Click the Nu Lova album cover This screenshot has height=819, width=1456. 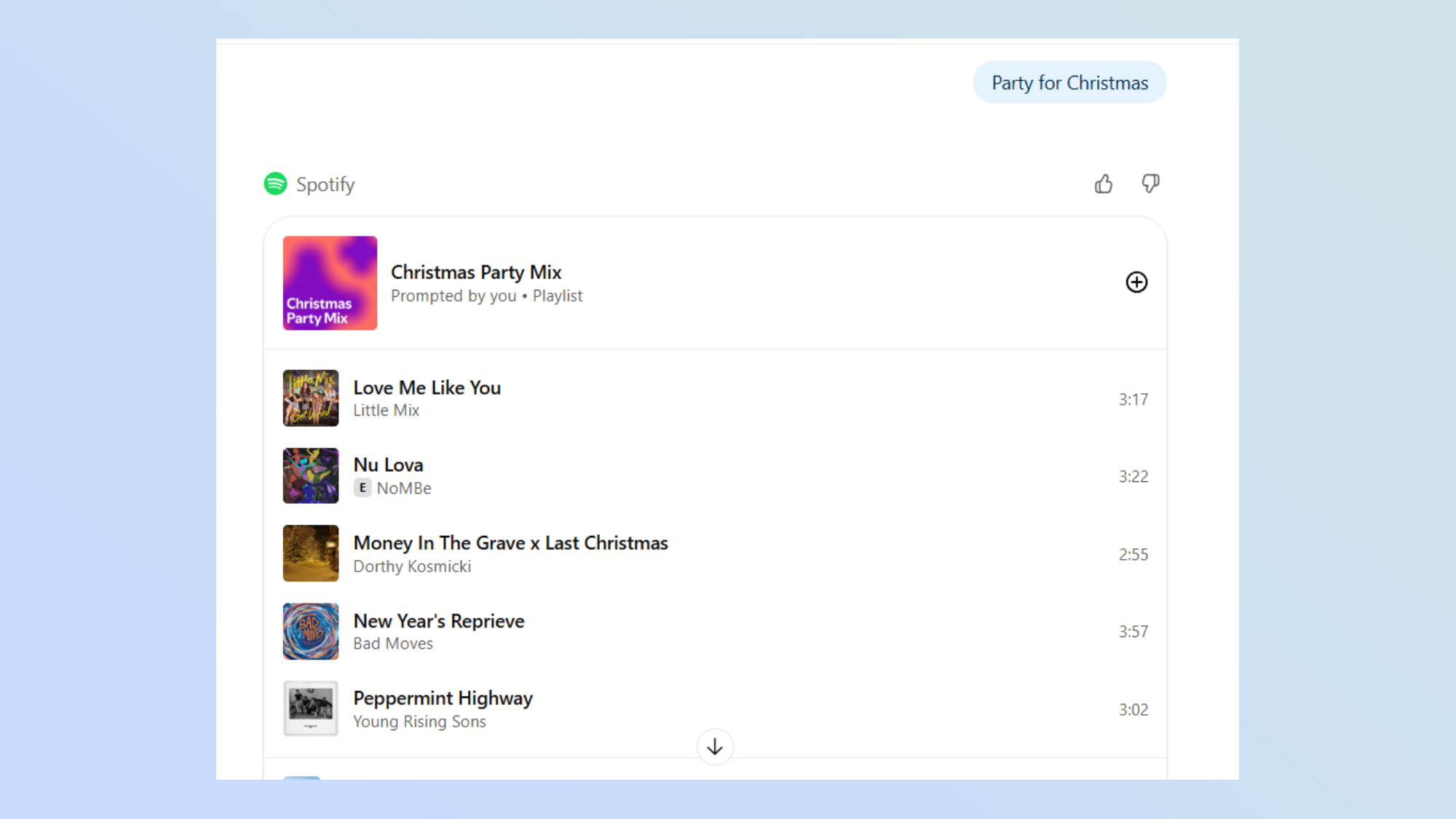(x=310, y=475)
